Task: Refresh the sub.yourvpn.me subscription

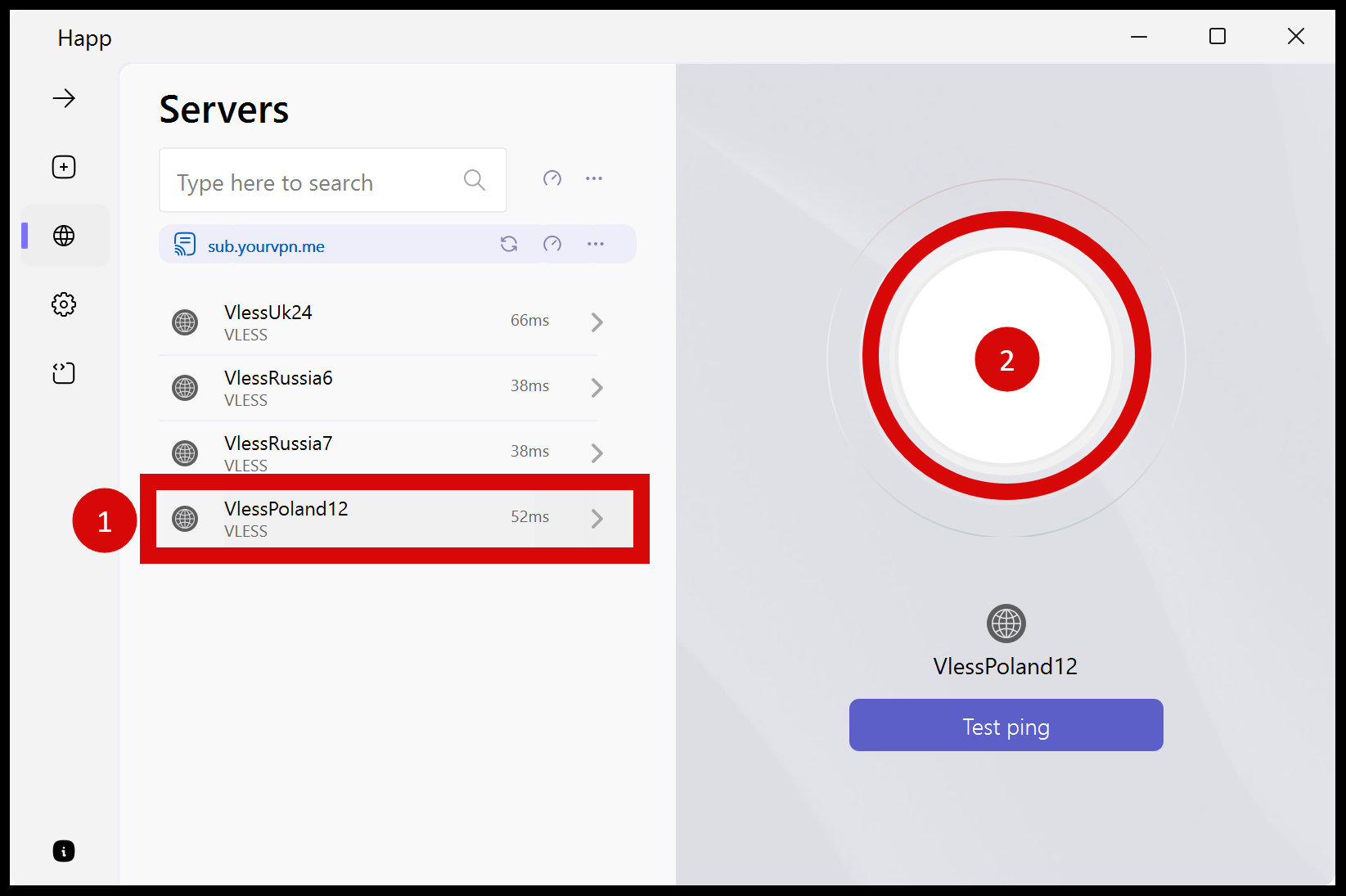Action: coord(509,244)
